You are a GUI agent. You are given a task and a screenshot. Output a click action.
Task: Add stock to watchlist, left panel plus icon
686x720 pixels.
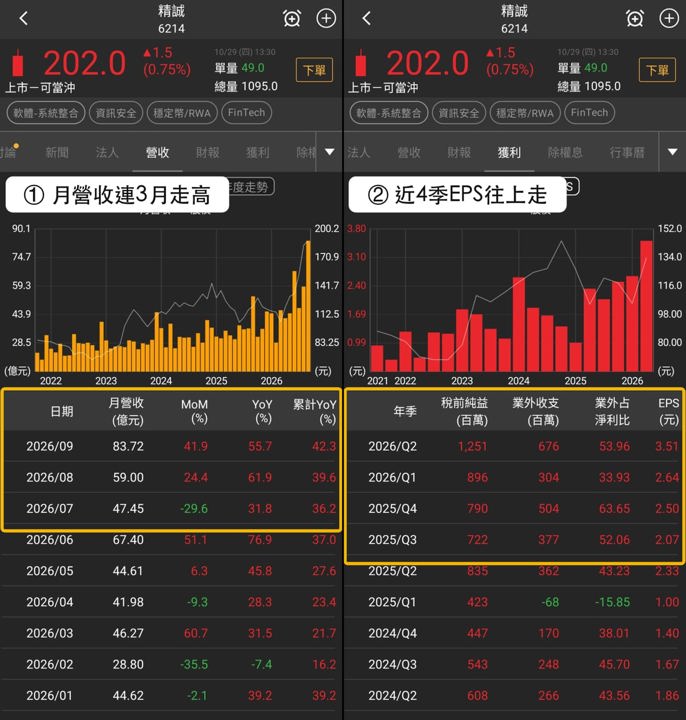pyautogui.click(x=326, y=18)
